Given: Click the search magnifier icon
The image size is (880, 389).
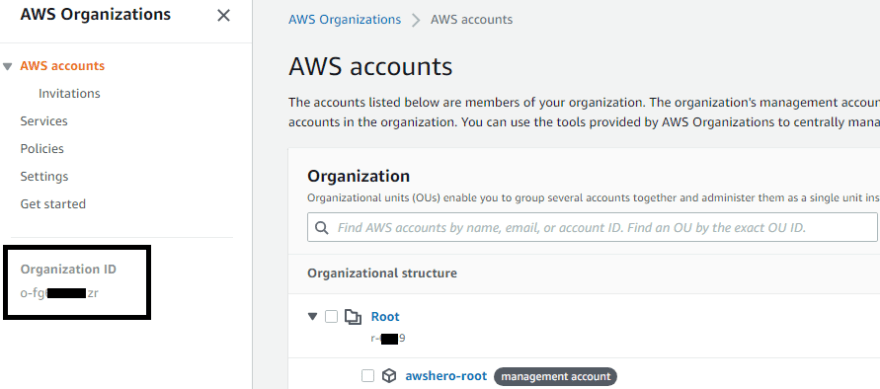Looking at the screenshot, I should [322, 228].
